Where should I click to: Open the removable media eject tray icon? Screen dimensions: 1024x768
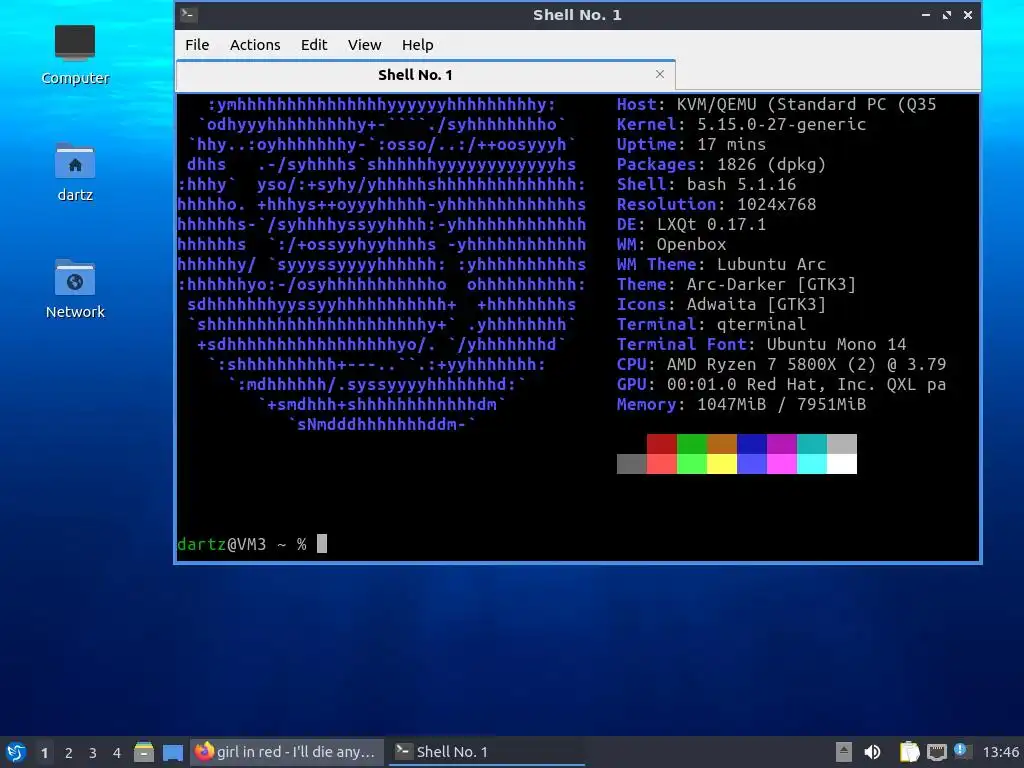pos(843,752)
